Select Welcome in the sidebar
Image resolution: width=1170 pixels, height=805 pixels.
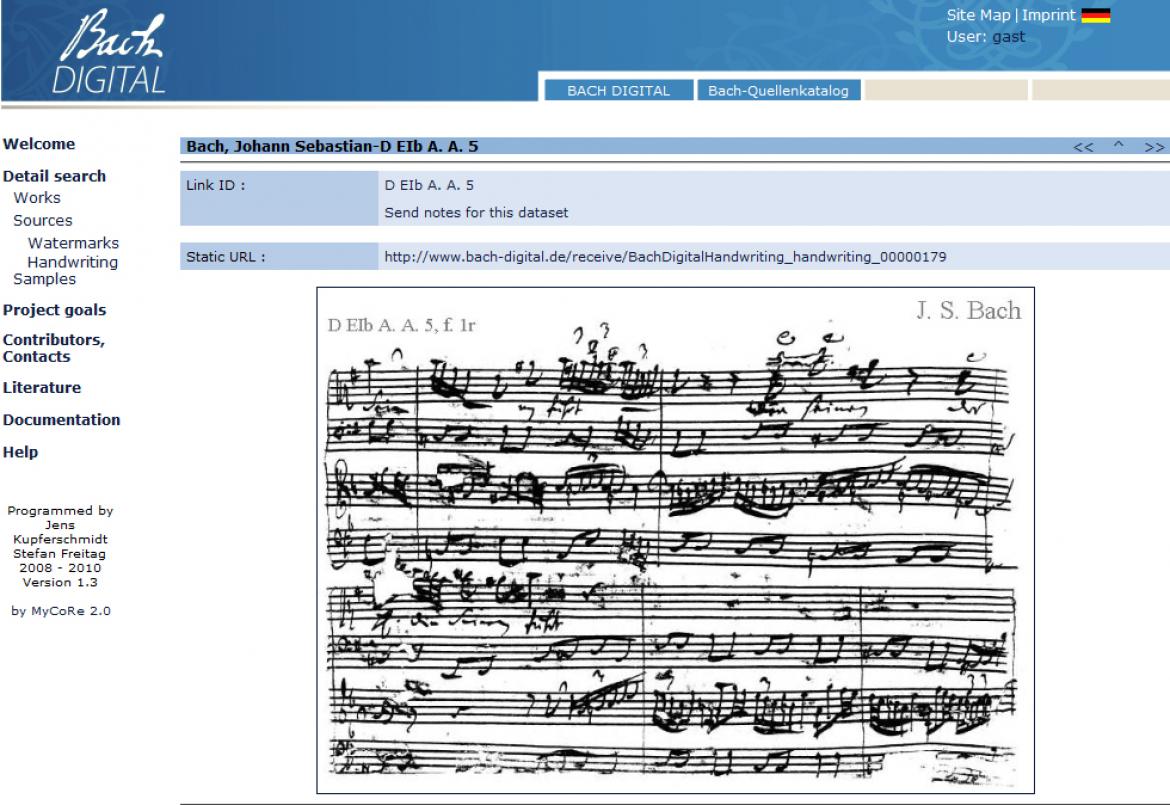(x=40, y=143)
